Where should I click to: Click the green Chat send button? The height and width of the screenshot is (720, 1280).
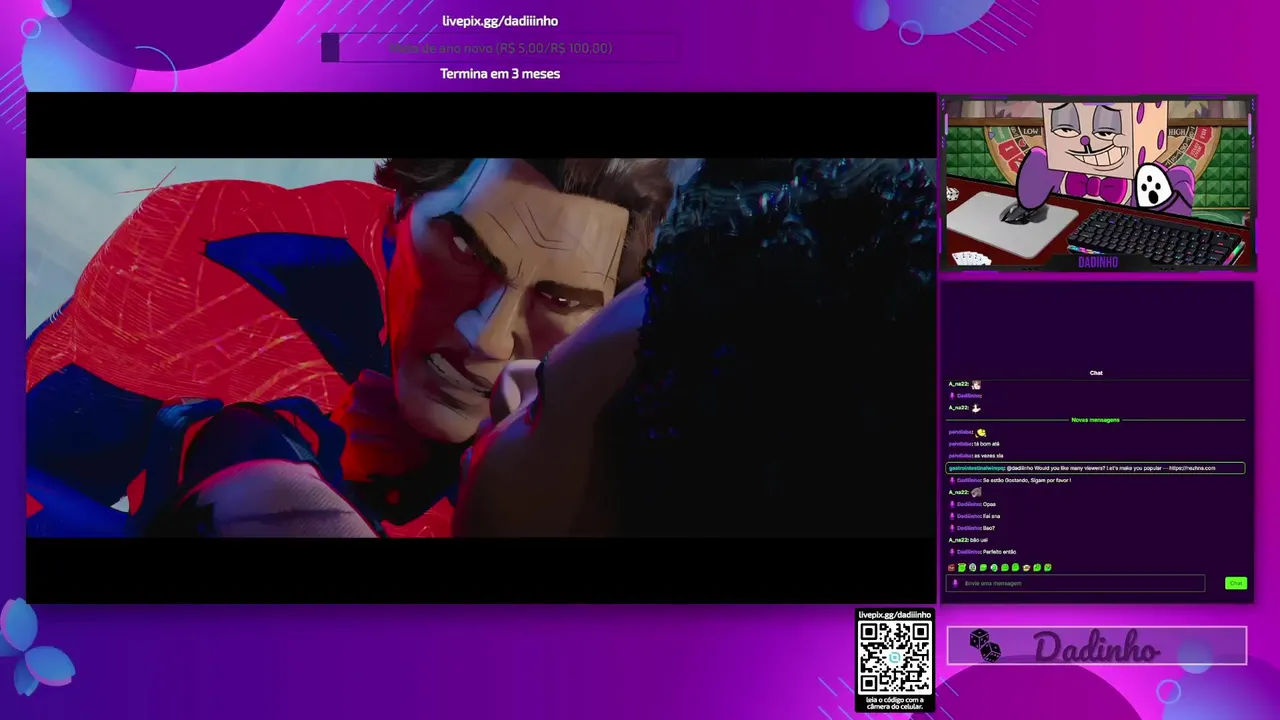pos(1236,583)
